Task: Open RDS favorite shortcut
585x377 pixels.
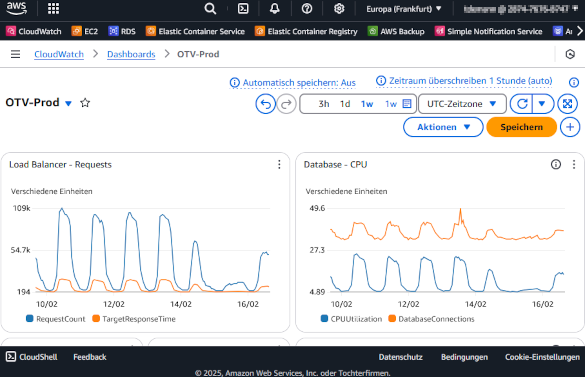Action: [122, 31]
